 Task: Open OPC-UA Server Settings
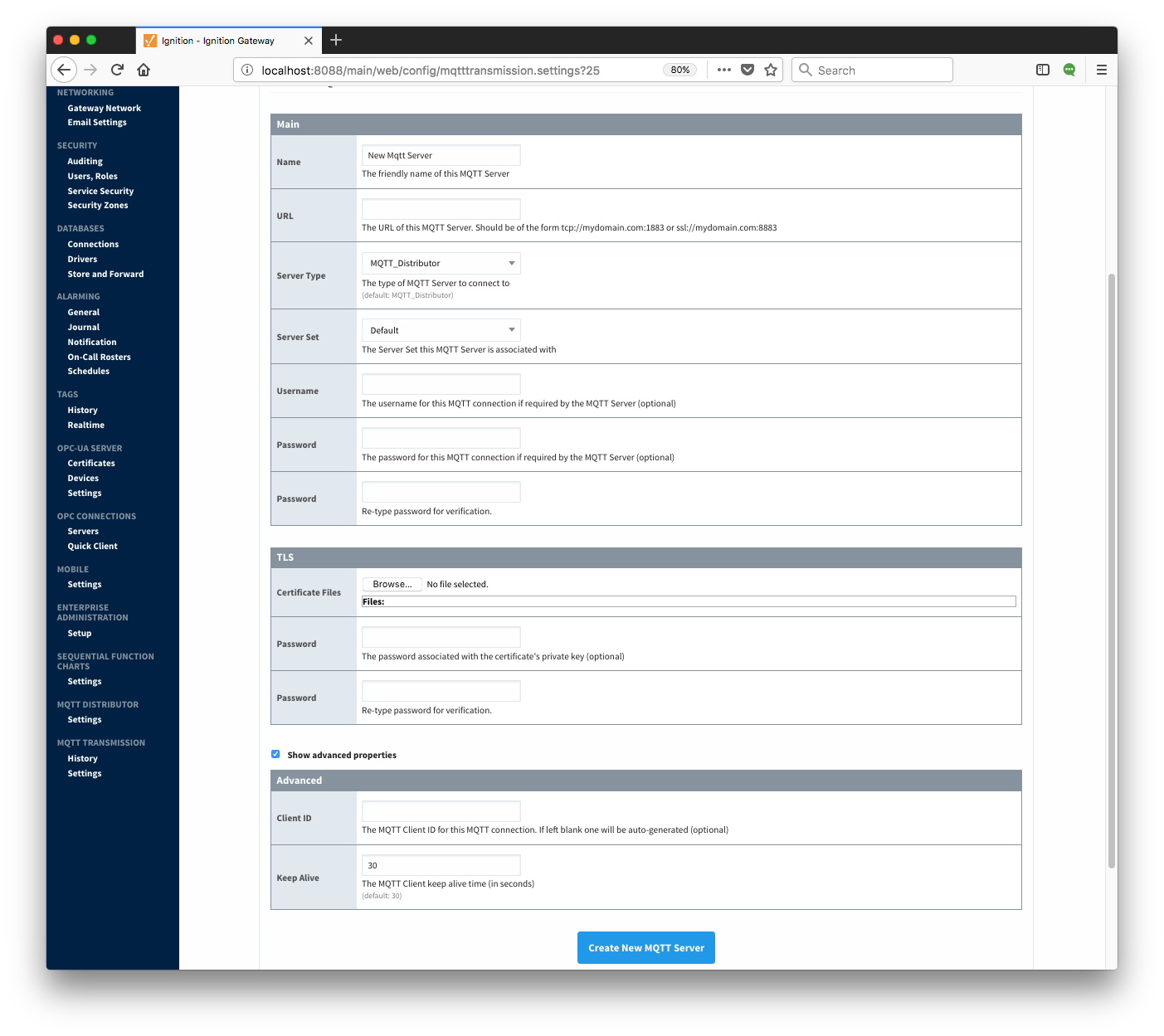point(85,493)
